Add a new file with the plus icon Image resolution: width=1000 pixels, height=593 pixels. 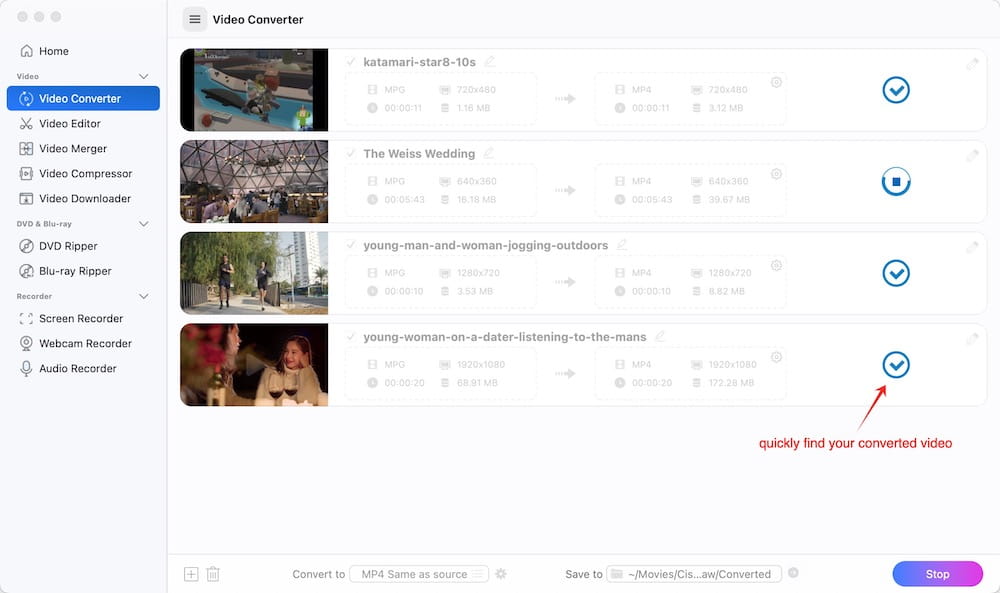[191, 574]
